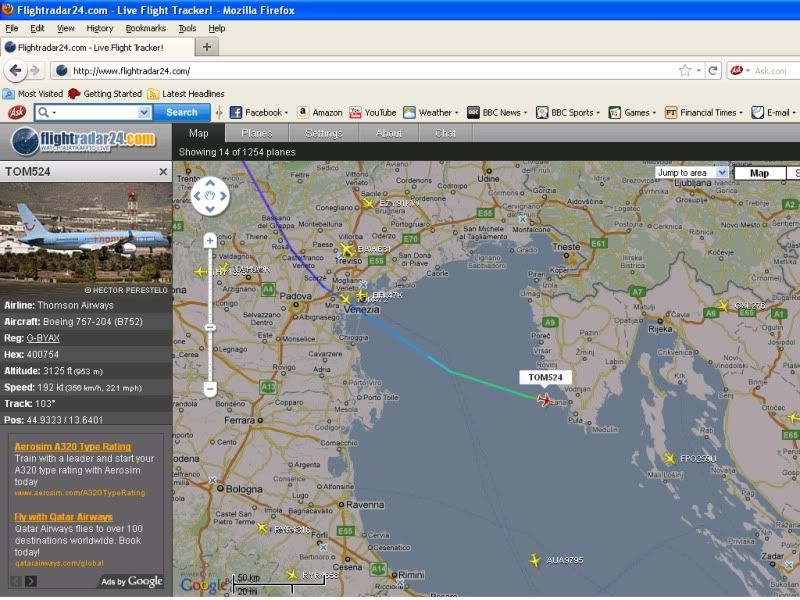
Task: Click the Most Visited bookmark
Action: [33, 94]
